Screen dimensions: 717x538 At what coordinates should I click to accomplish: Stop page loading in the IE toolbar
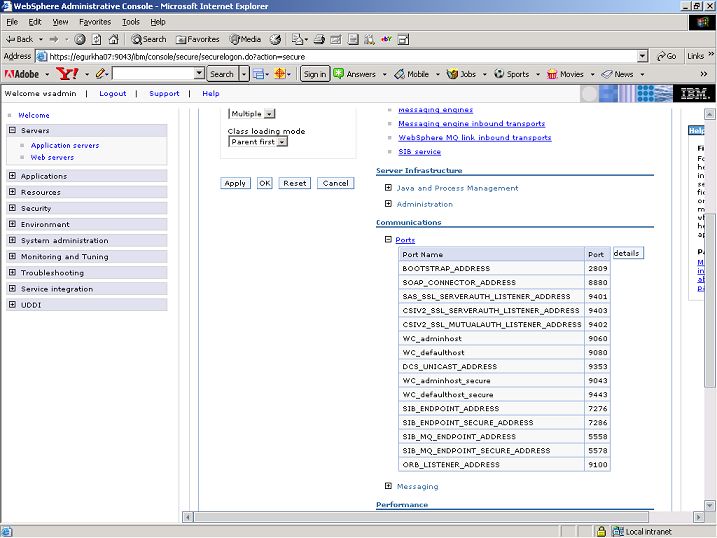80,39
